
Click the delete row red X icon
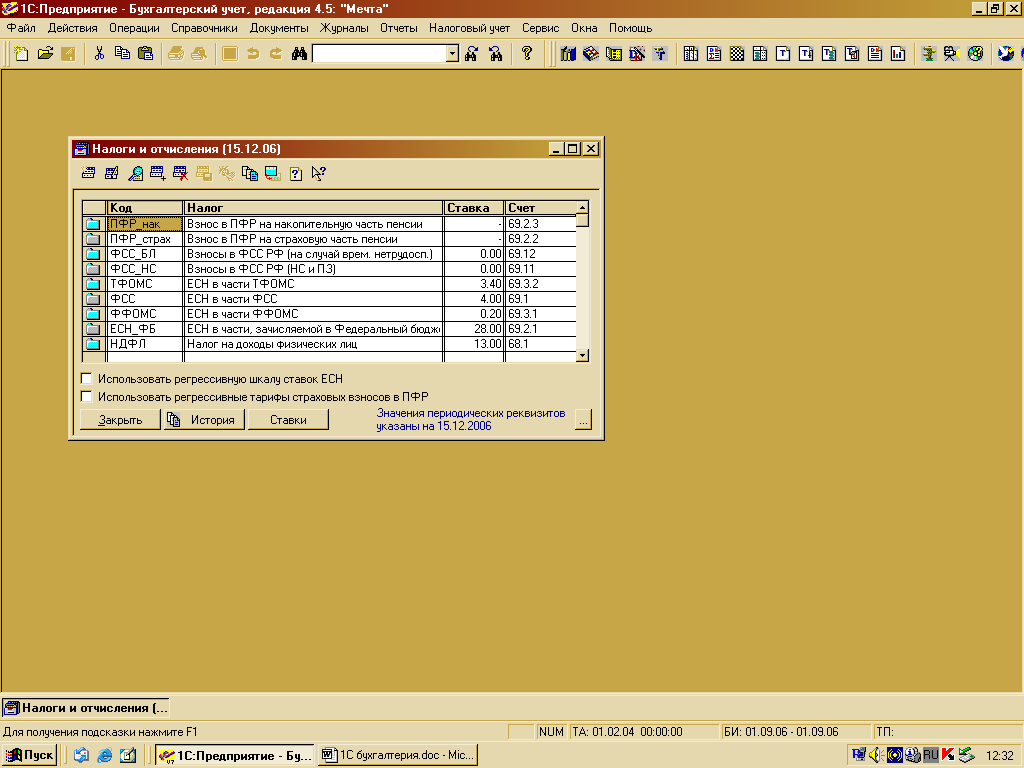[x=181, y=173]
